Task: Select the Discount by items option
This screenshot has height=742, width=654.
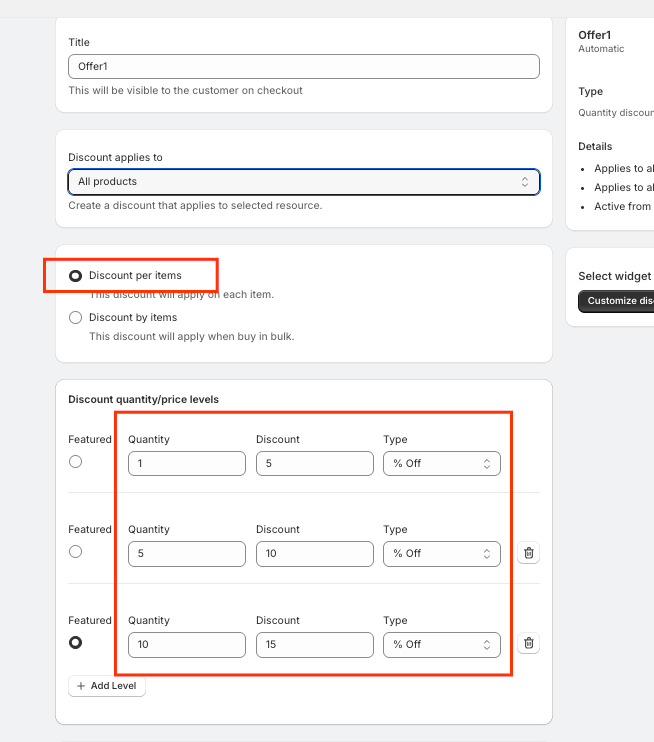Action: pyautogui.click(x=75, y=317)
